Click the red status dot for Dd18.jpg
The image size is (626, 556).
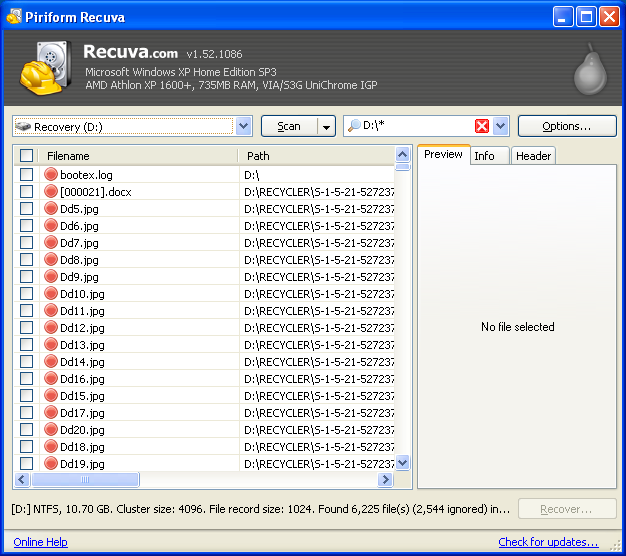[51, 446]
